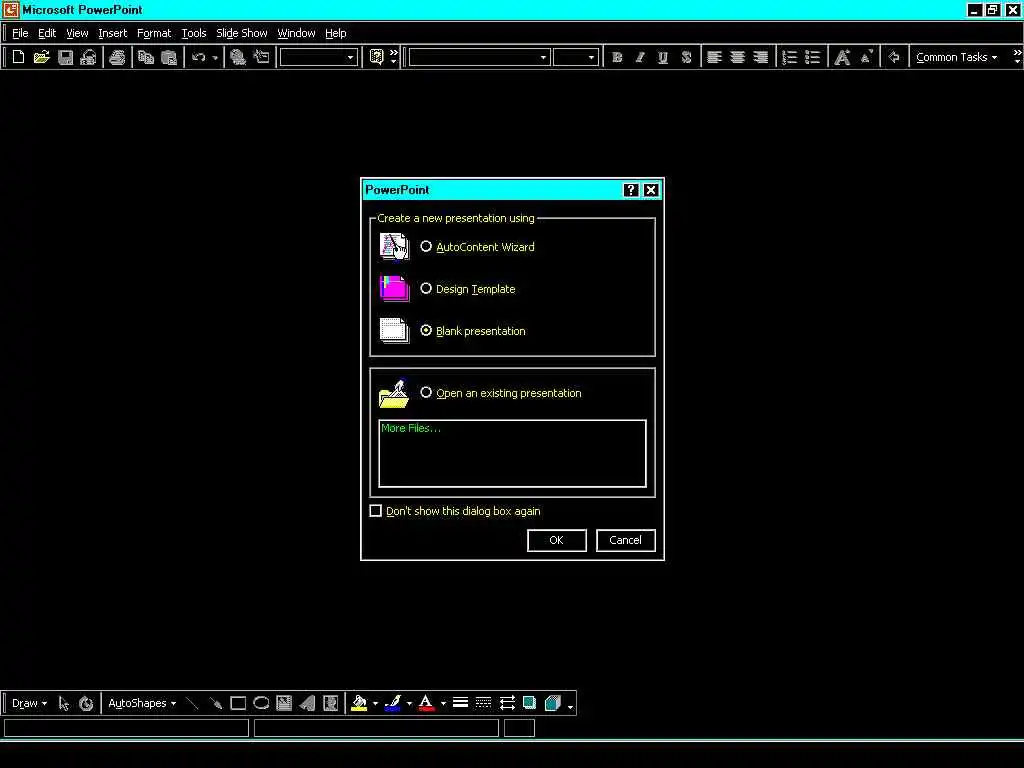
Task: Select the Rectangle drawing tool
Action: click(238, 703)
